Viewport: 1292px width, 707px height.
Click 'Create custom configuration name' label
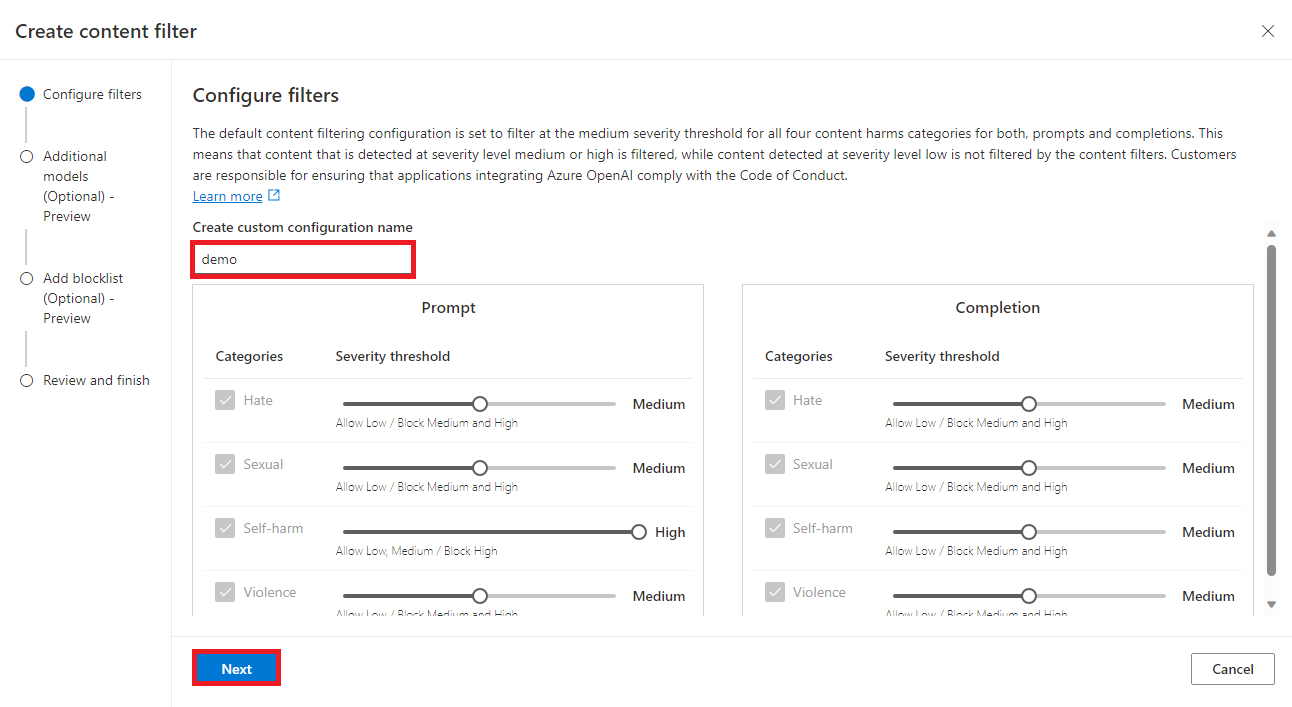tap(303, 227)
